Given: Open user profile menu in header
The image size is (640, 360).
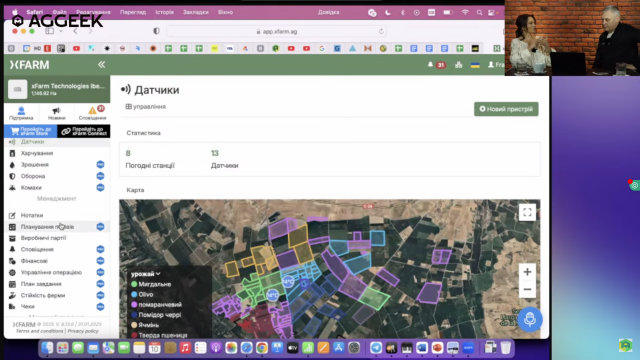Looking at the screenshot, I should click(496, 64).
